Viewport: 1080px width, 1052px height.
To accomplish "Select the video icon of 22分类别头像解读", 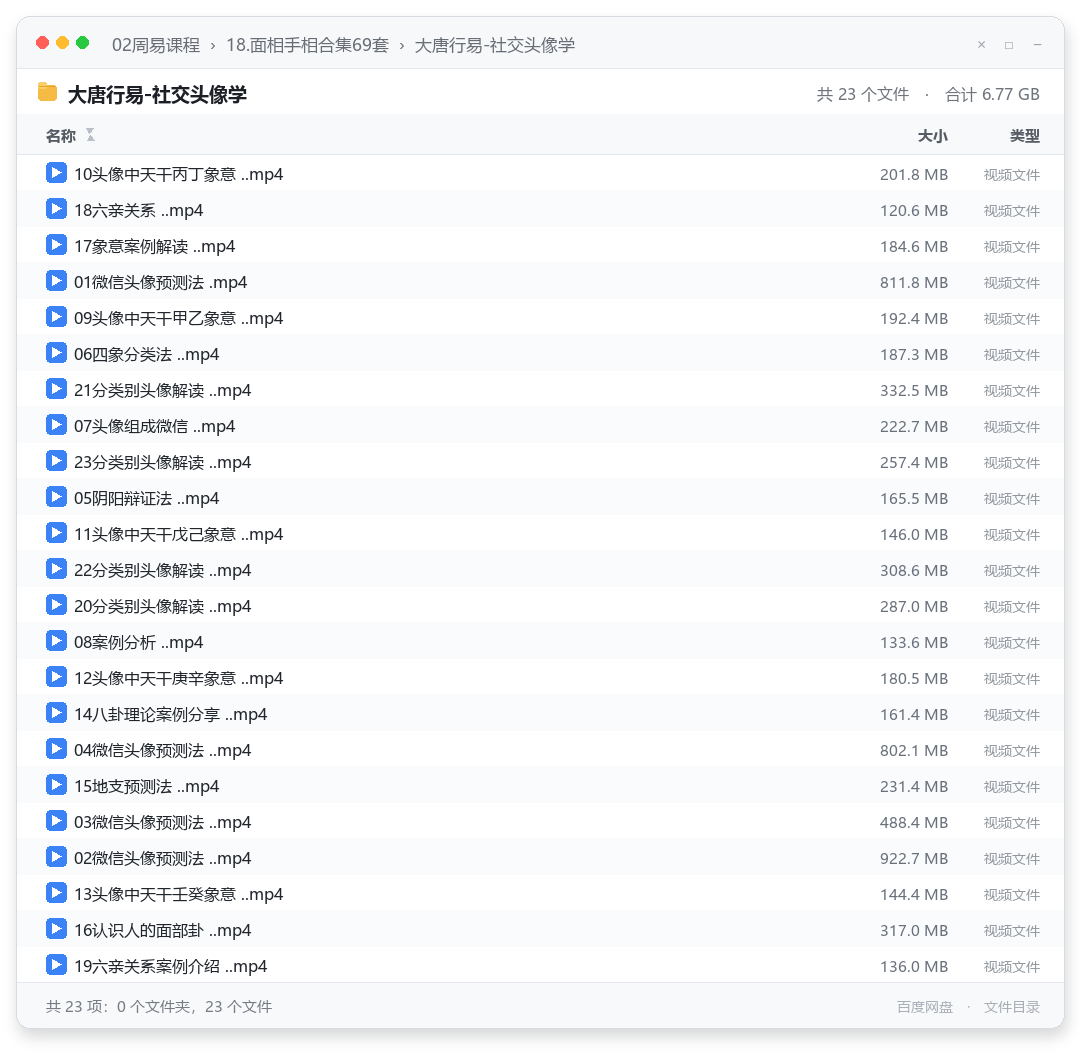I will [56, 569].
